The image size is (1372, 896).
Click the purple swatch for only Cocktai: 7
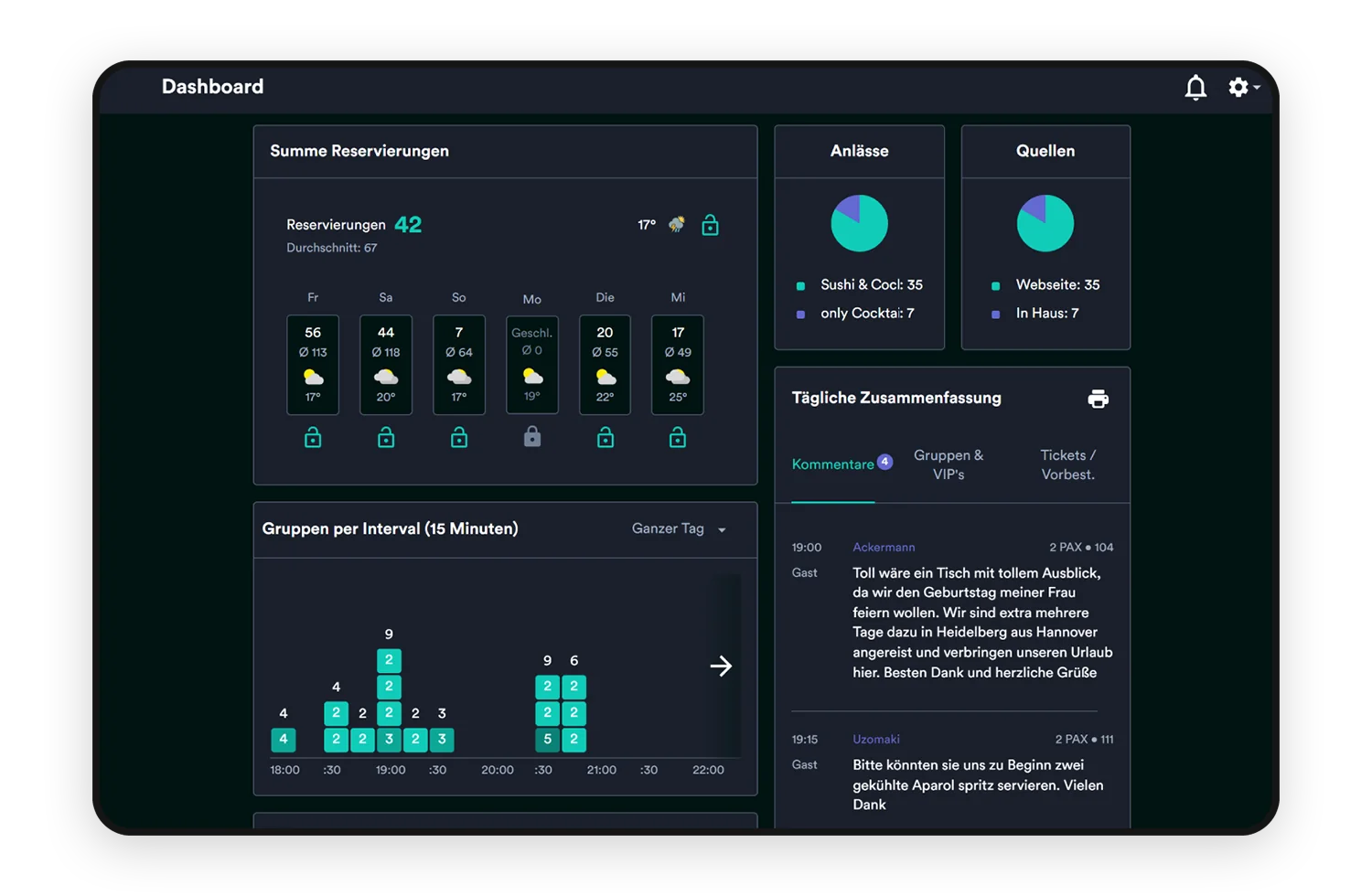[801, 315]
